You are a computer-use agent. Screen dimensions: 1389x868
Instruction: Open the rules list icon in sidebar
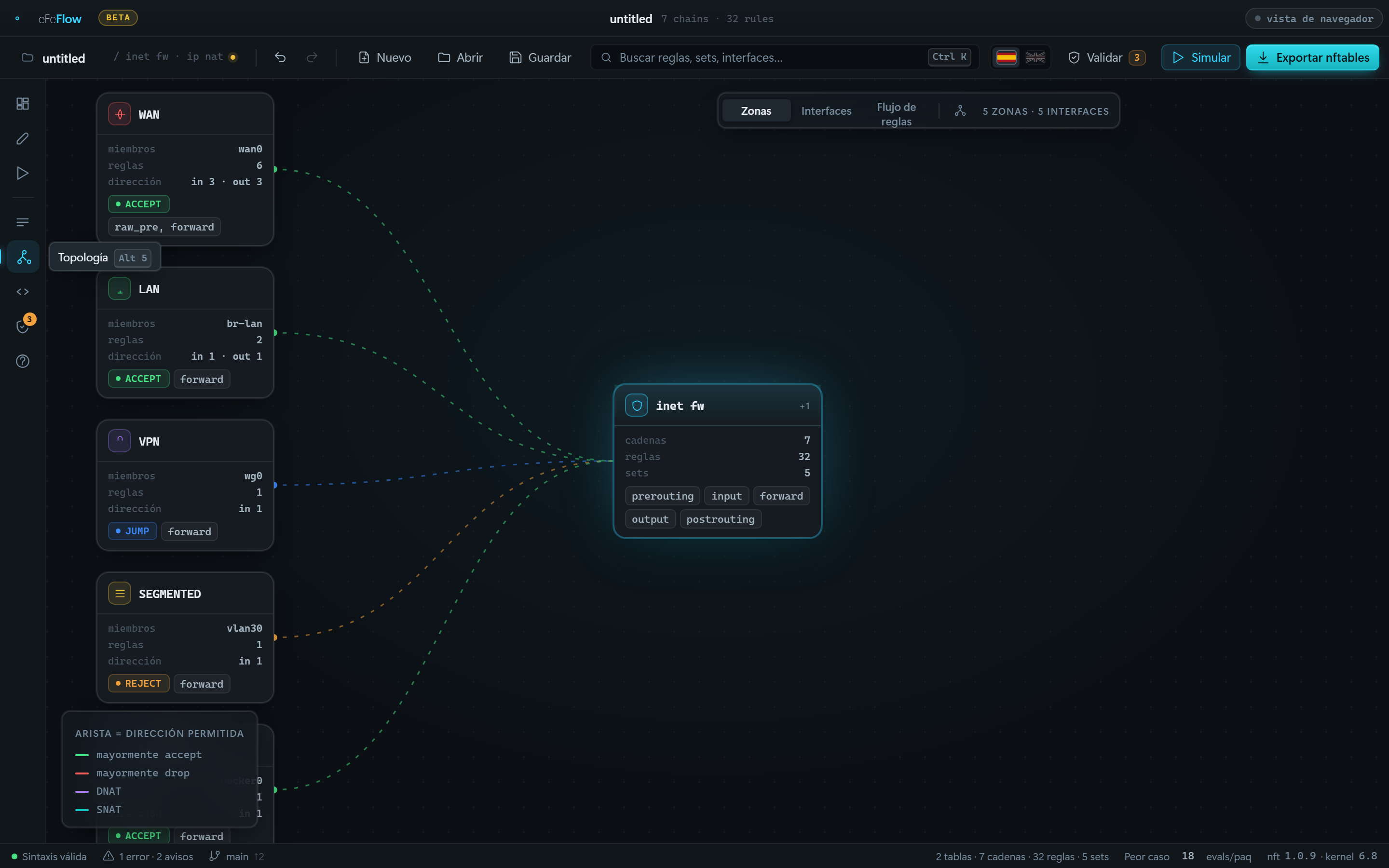22,222
